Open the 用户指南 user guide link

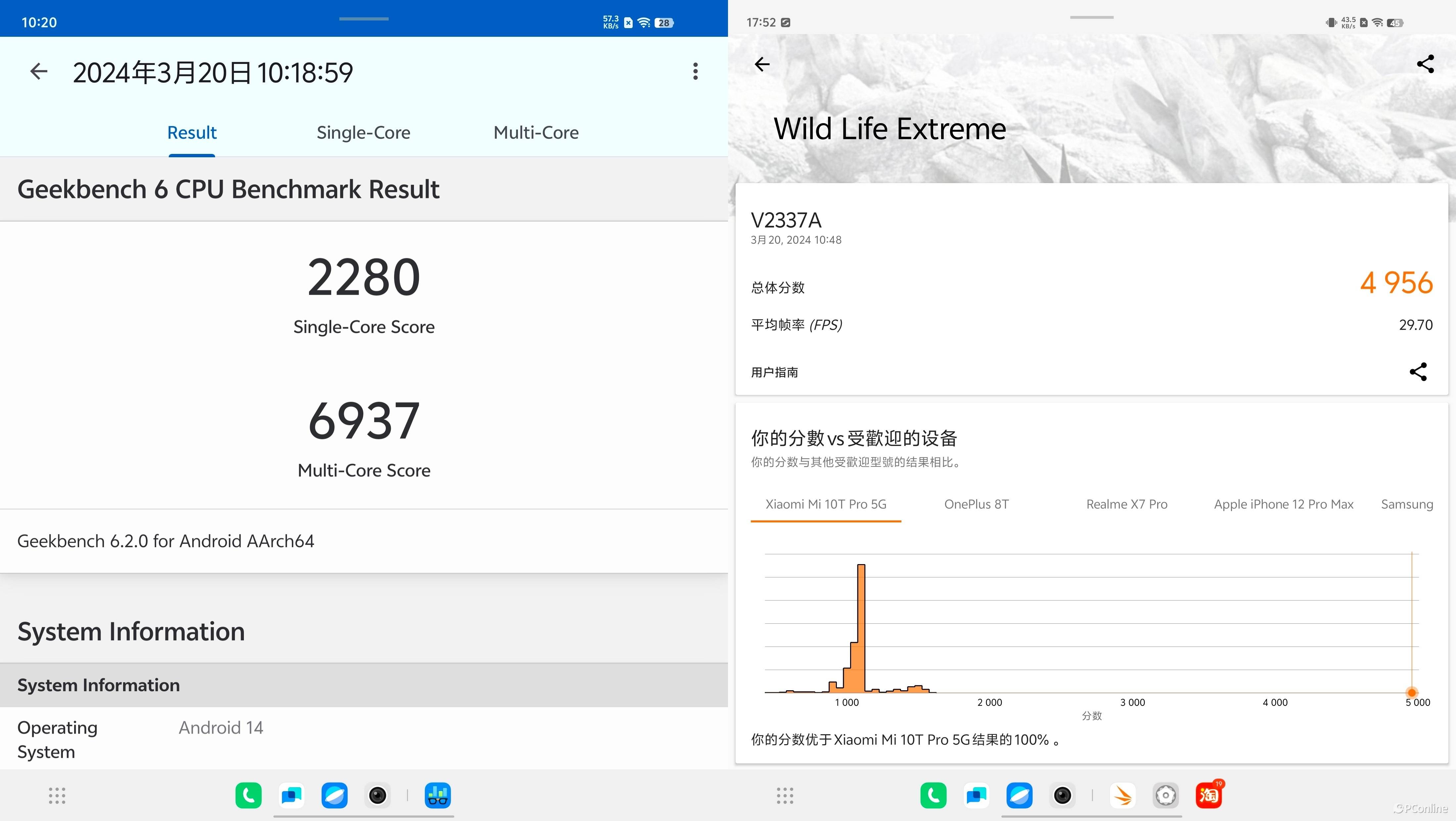tap(774, 373)
